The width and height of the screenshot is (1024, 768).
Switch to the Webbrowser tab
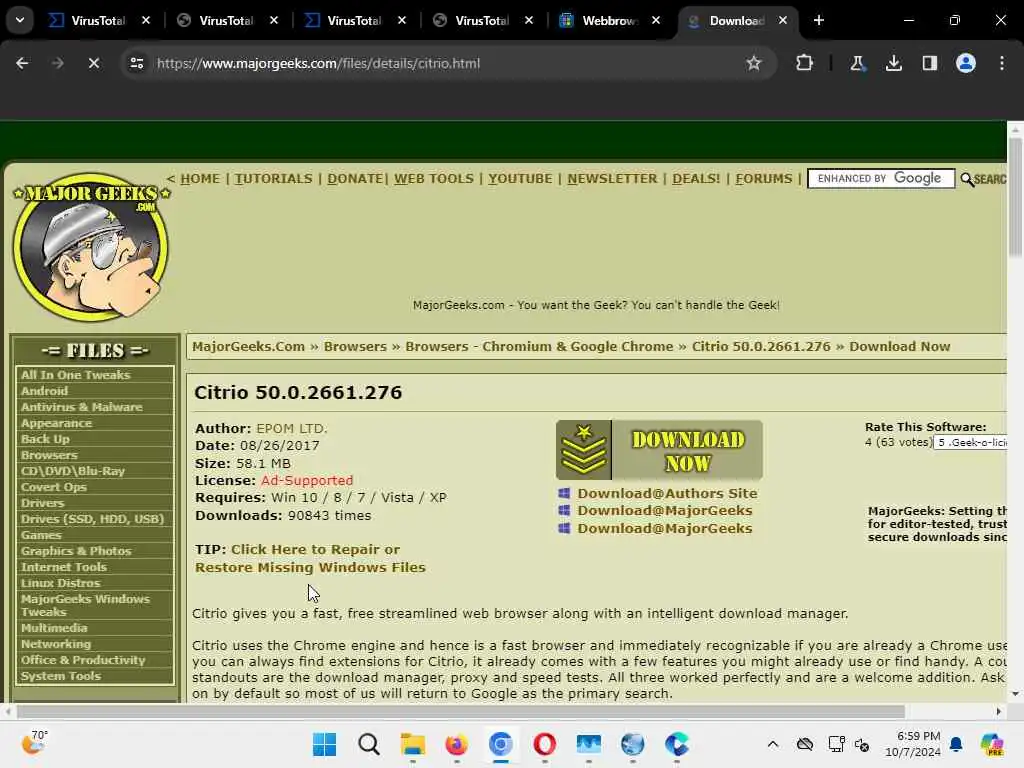[609, 21]
